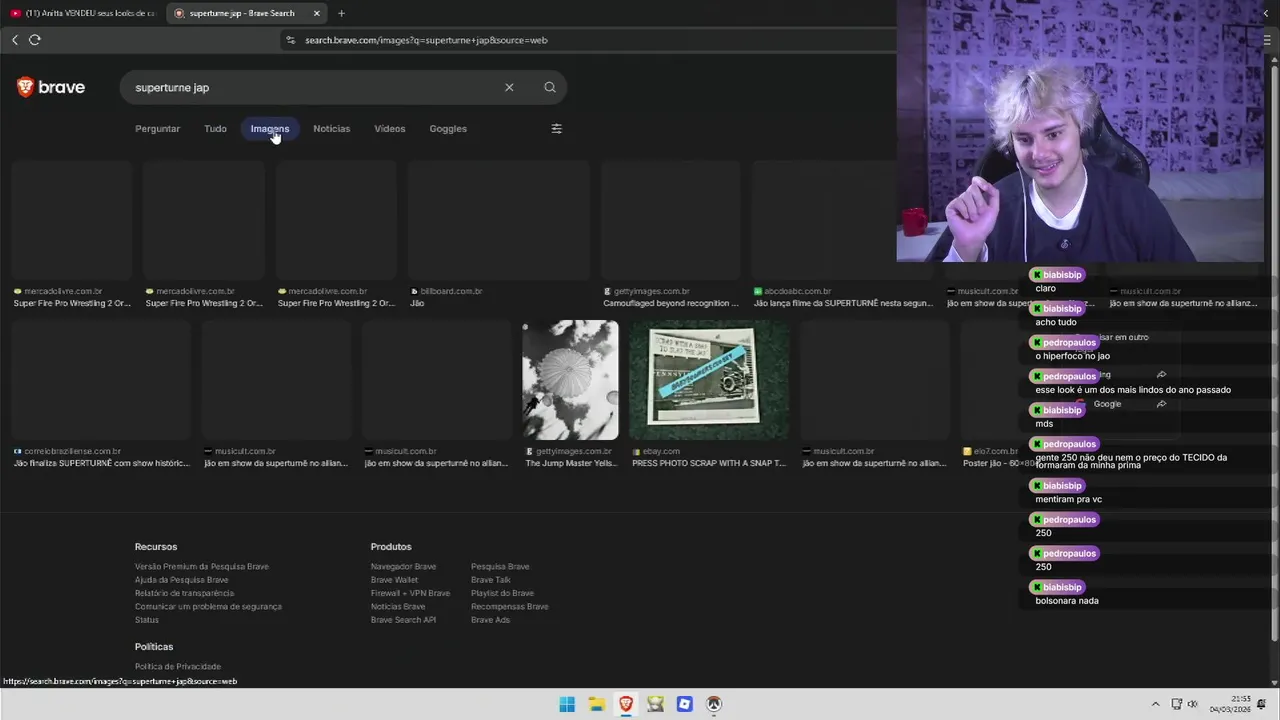1280x720 pixels.
Task: Click the taskbar icon left of Roblox
Action: [x=655, y=704]
